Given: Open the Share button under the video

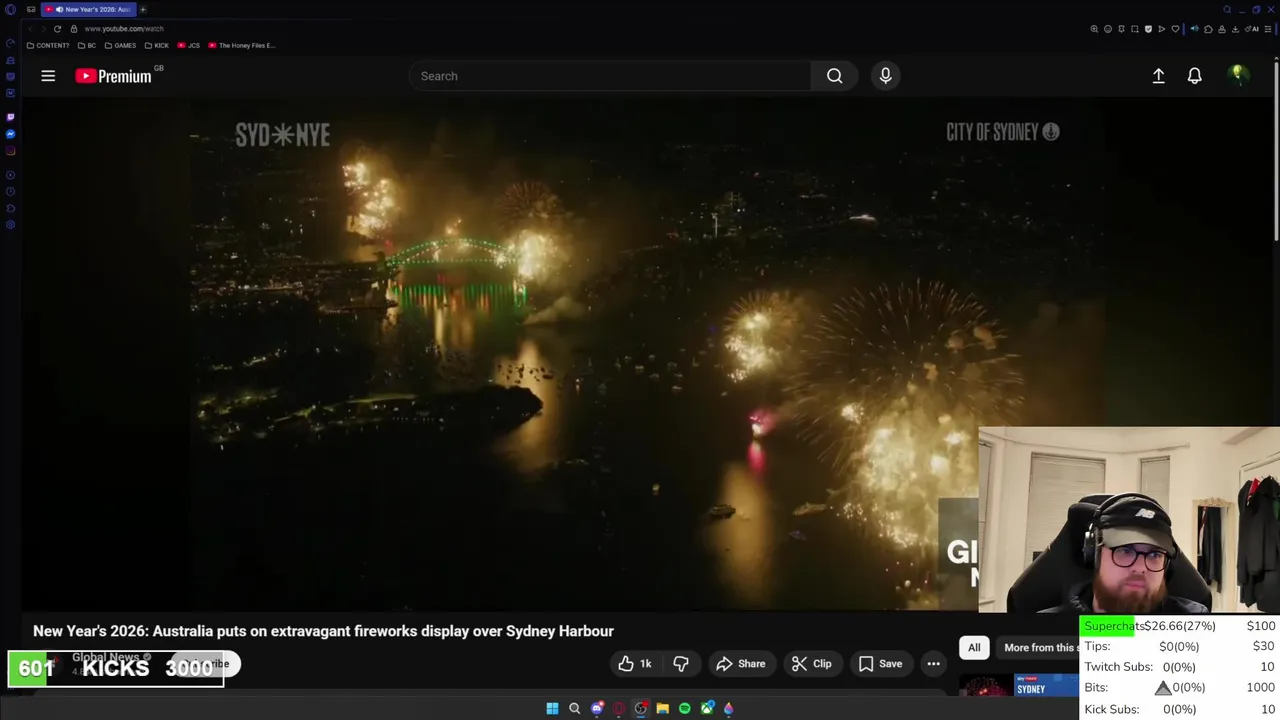Looking at the screenshot, I should click(740, 664).
